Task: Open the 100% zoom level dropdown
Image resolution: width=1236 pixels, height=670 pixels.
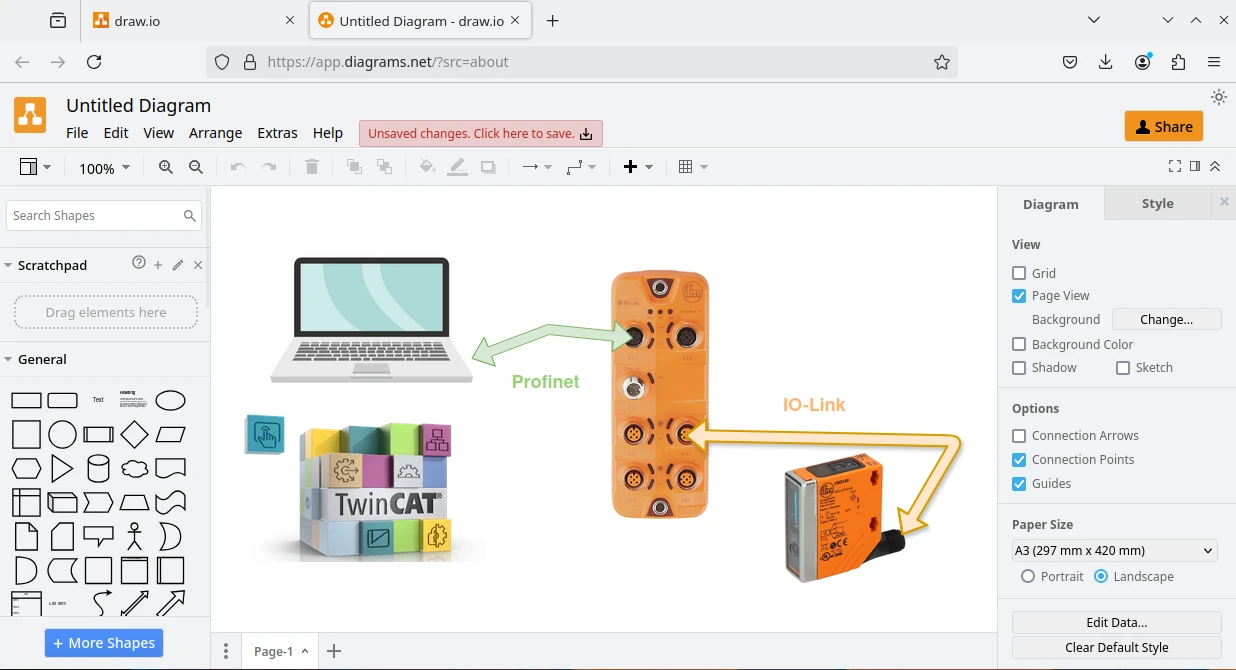Action: (104, 168)
